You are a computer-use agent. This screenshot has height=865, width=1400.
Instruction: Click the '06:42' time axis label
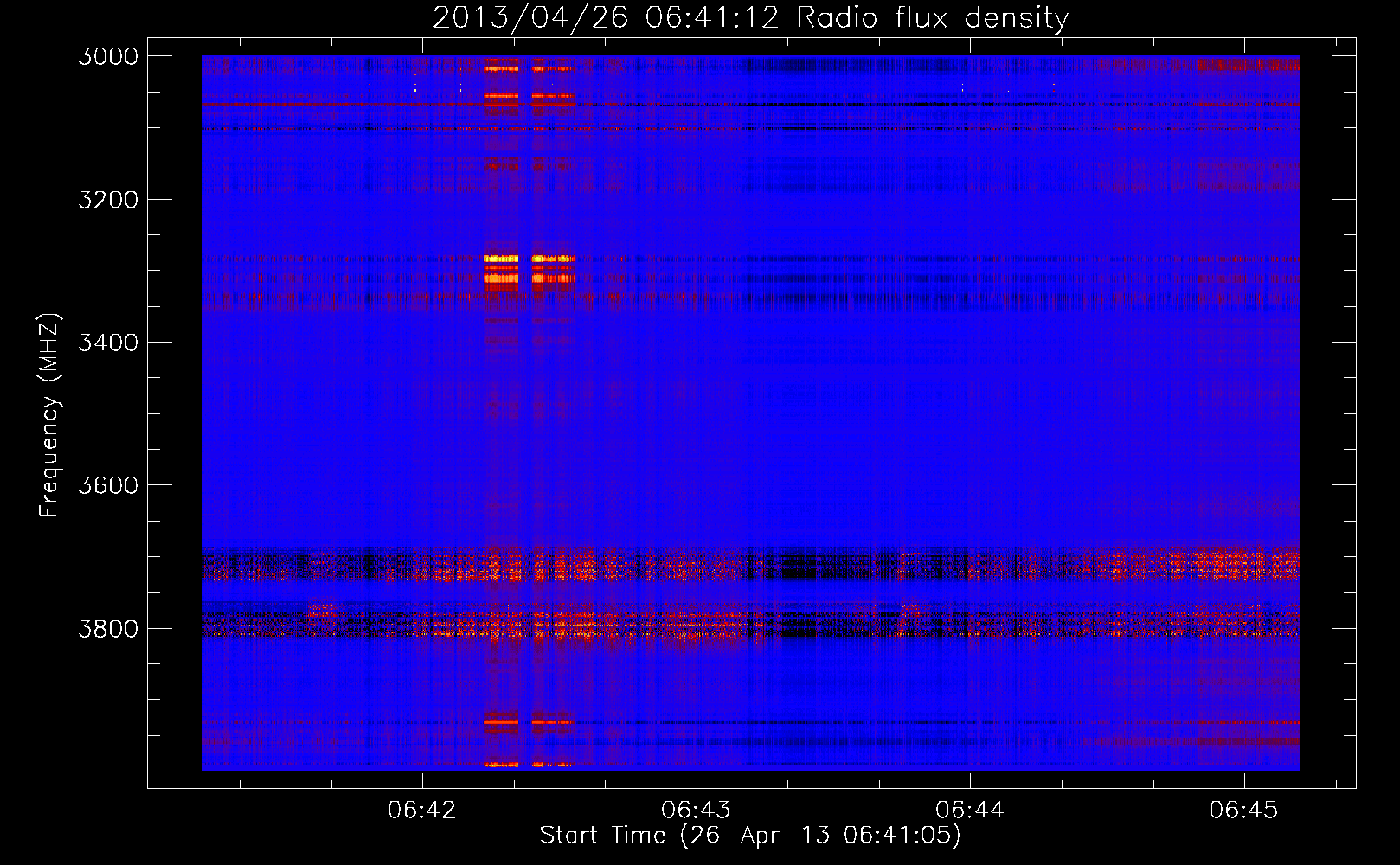[x=422, y=810]
